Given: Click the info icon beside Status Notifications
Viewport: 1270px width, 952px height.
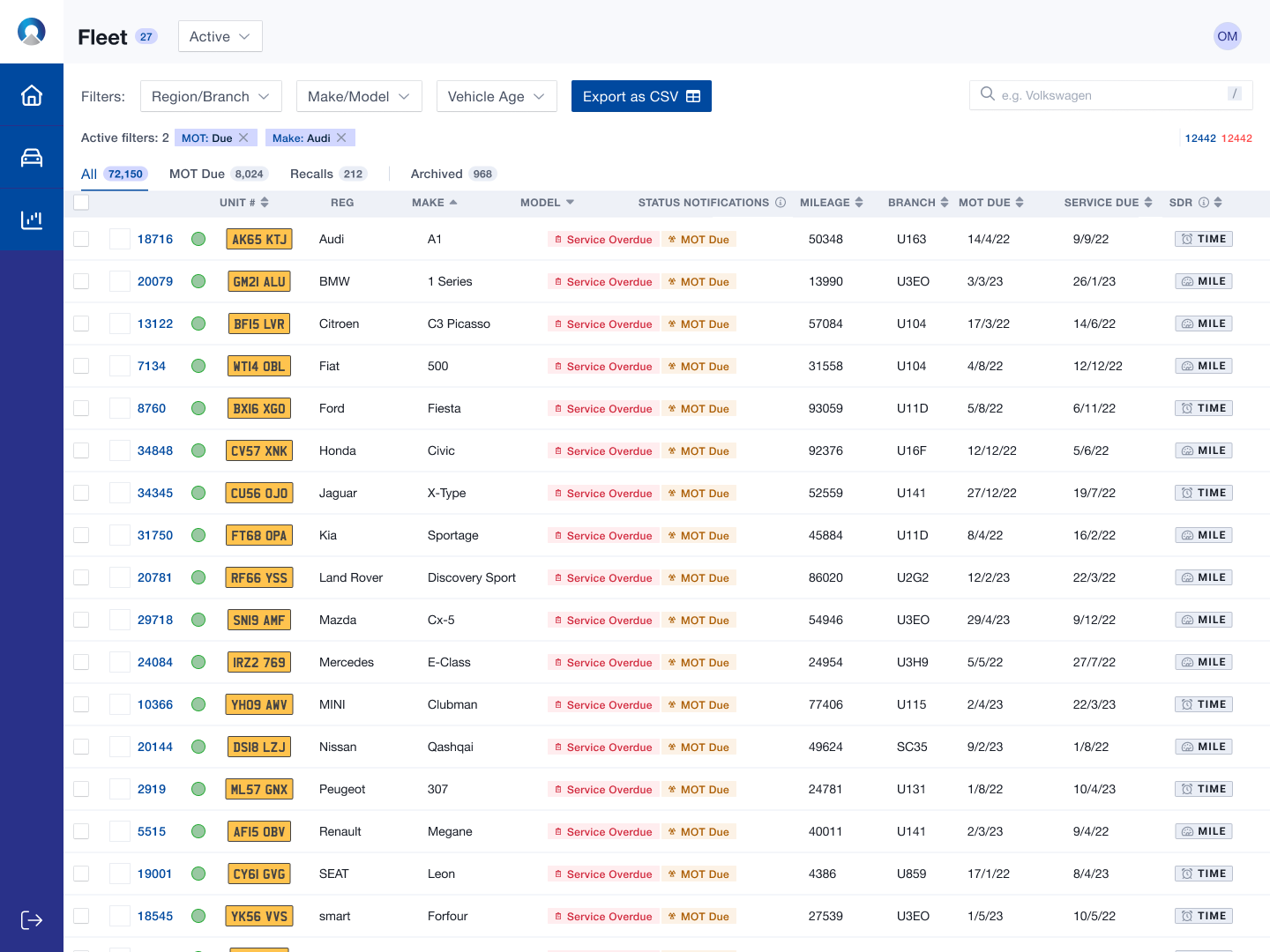Looking at the screenshot, I should click(x=780, y=202).
